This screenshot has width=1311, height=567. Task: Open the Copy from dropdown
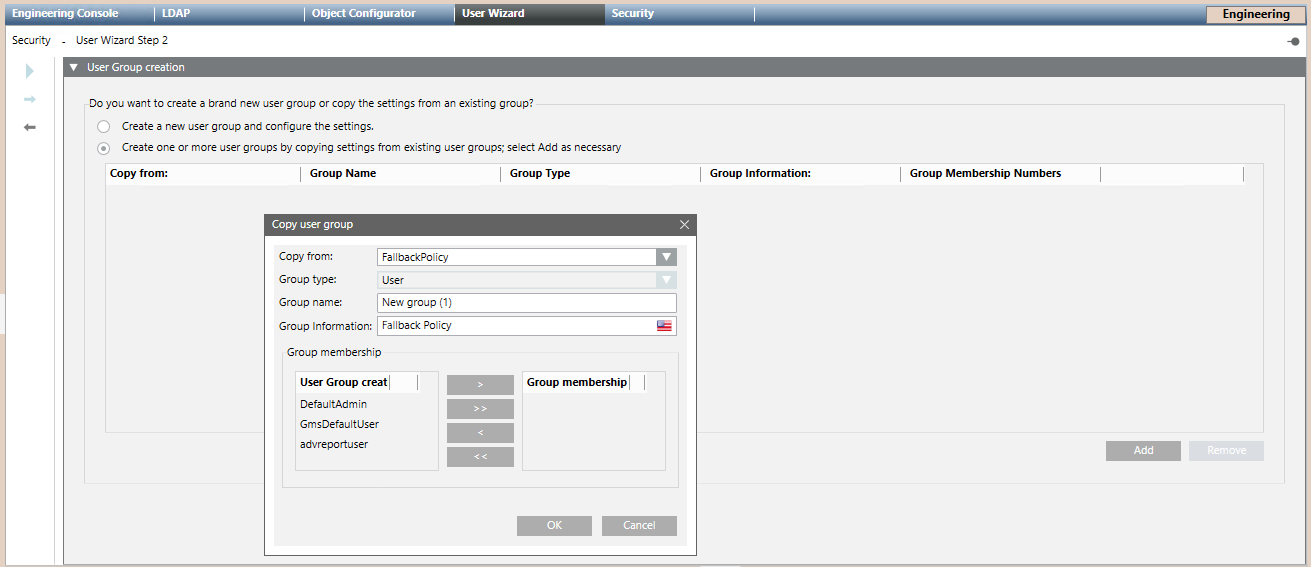666,257
